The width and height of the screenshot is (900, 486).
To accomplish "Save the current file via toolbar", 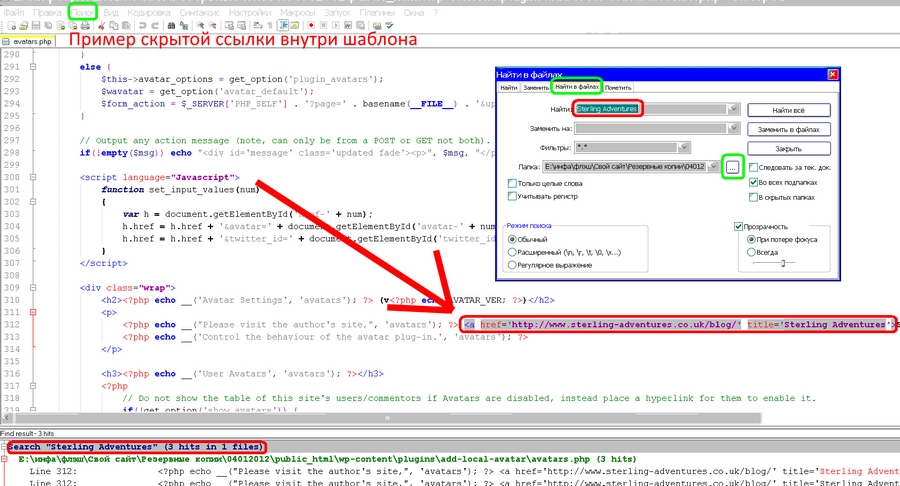I will (x=36, y=26).
